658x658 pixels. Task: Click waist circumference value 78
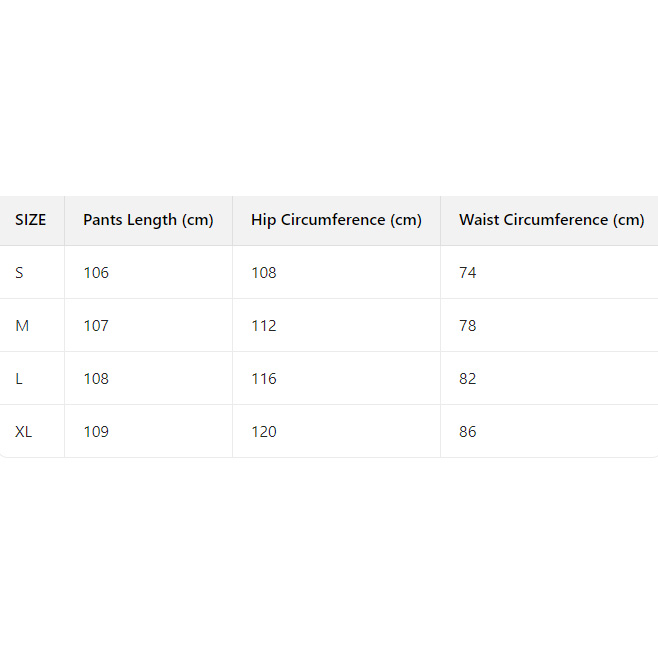point(468,326)
